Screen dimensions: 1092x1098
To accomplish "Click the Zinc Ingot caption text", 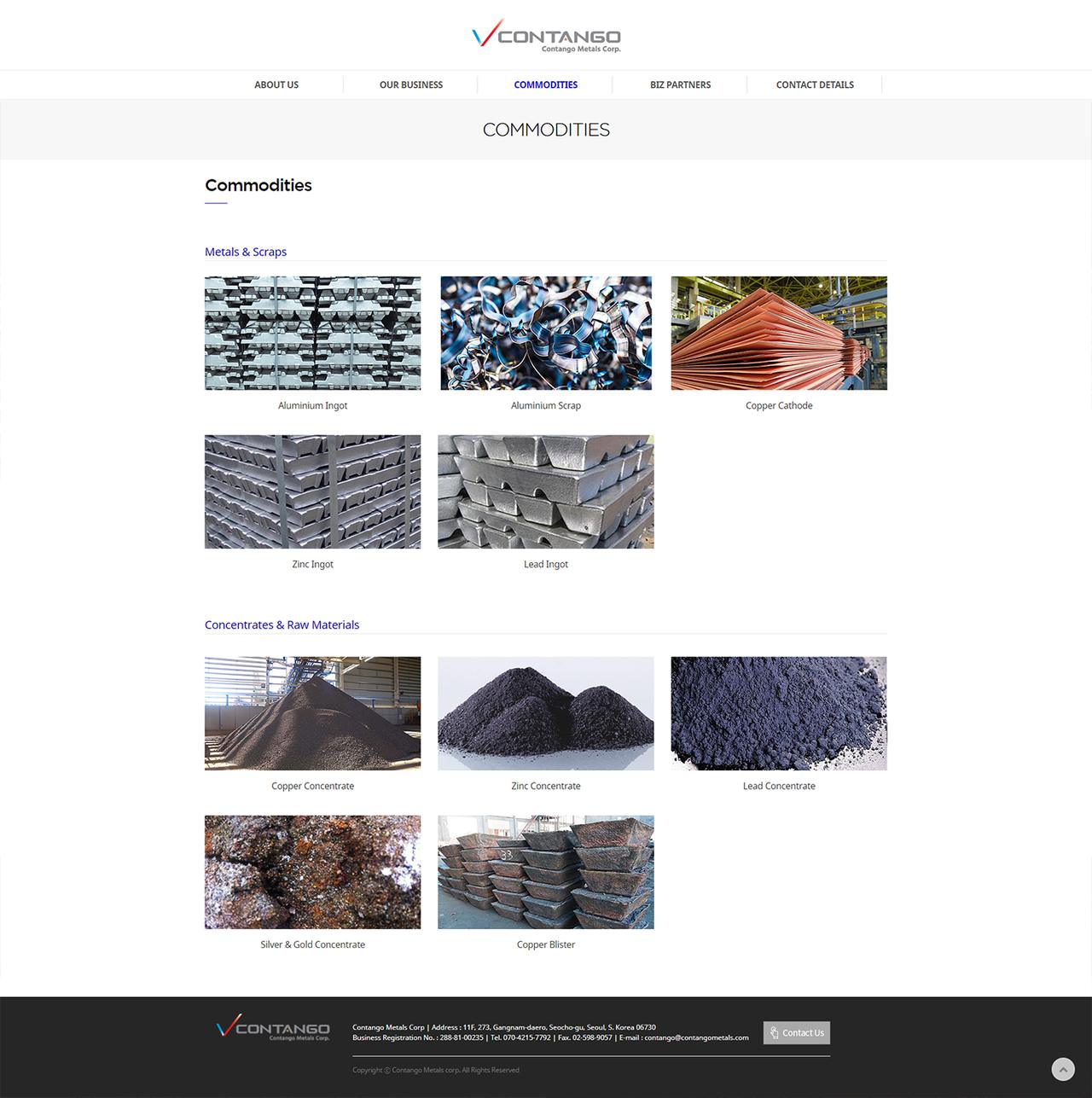I will [312, 565].
